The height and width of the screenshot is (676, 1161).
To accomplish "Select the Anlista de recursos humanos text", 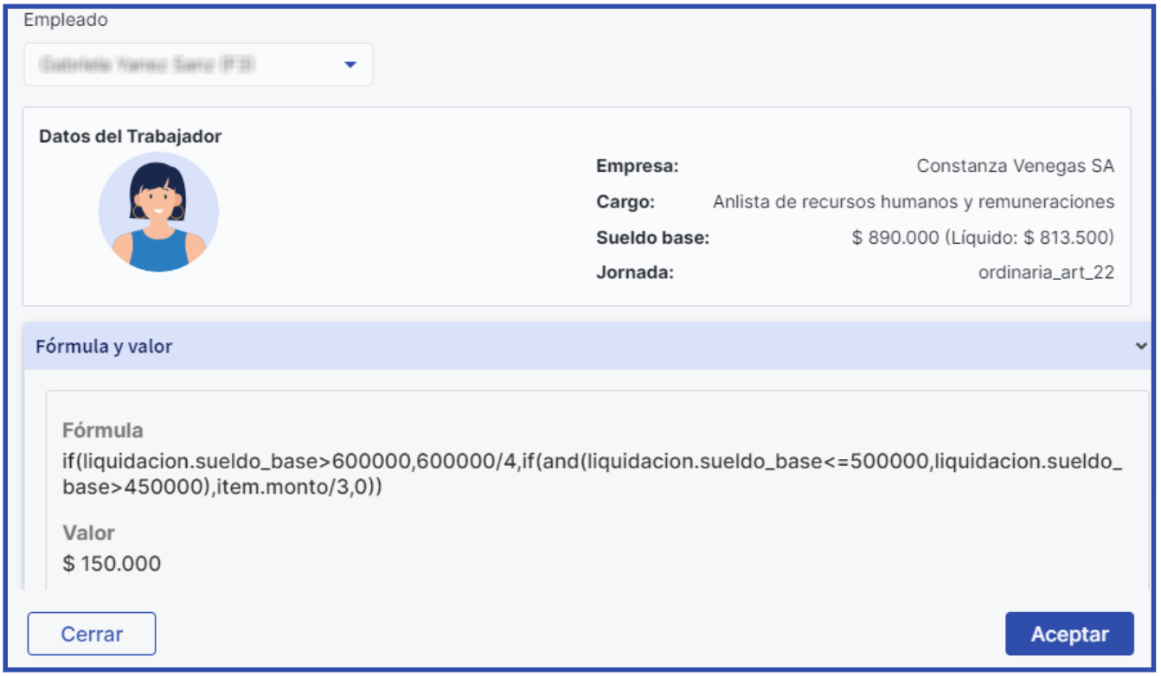I will [913, 202].
